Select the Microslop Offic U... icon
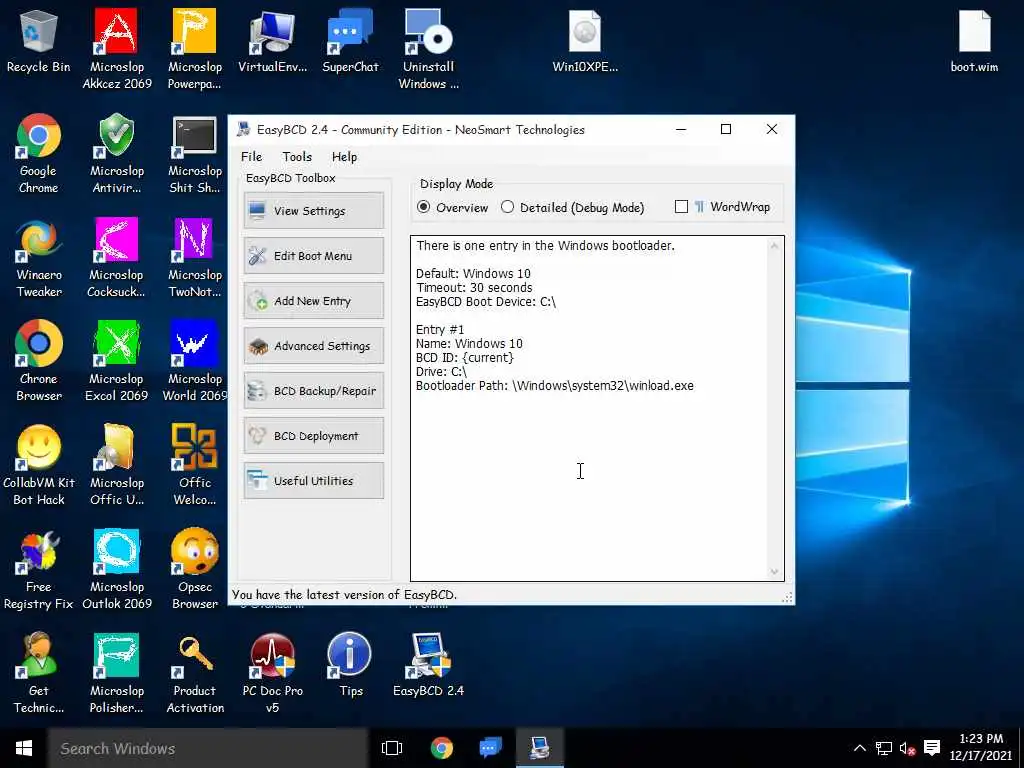The width and height of the screenshot is (1024, 768). pos(117,466)
